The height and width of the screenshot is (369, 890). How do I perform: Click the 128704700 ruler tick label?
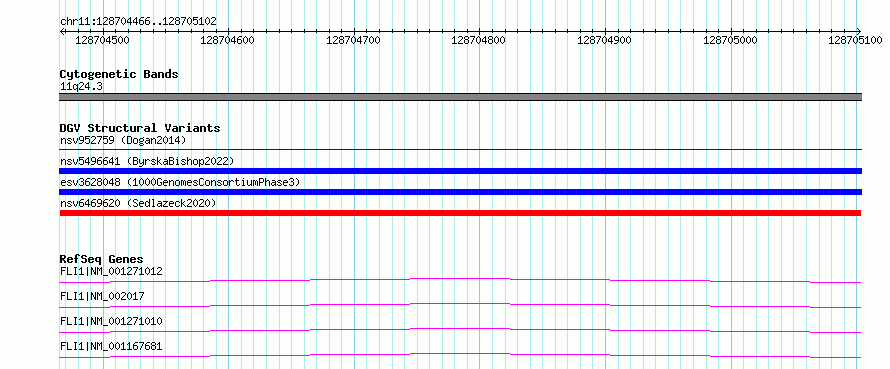354,40
